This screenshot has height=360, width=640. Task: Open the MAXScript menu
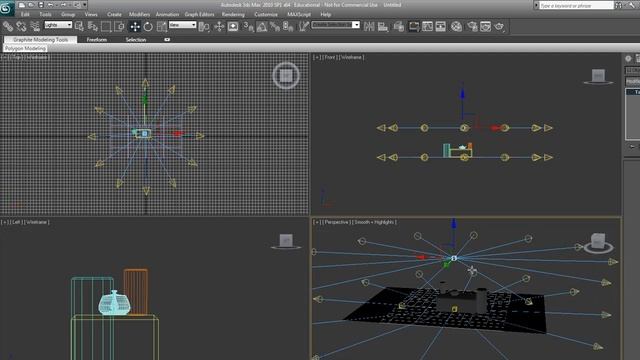299,14
